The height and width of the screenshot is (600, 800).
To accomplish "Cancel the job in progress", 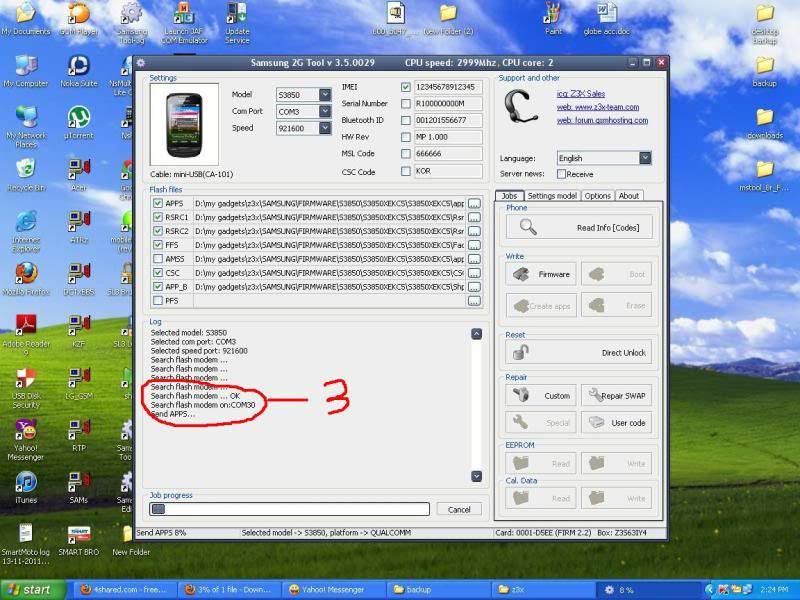I will pos(459,509).
